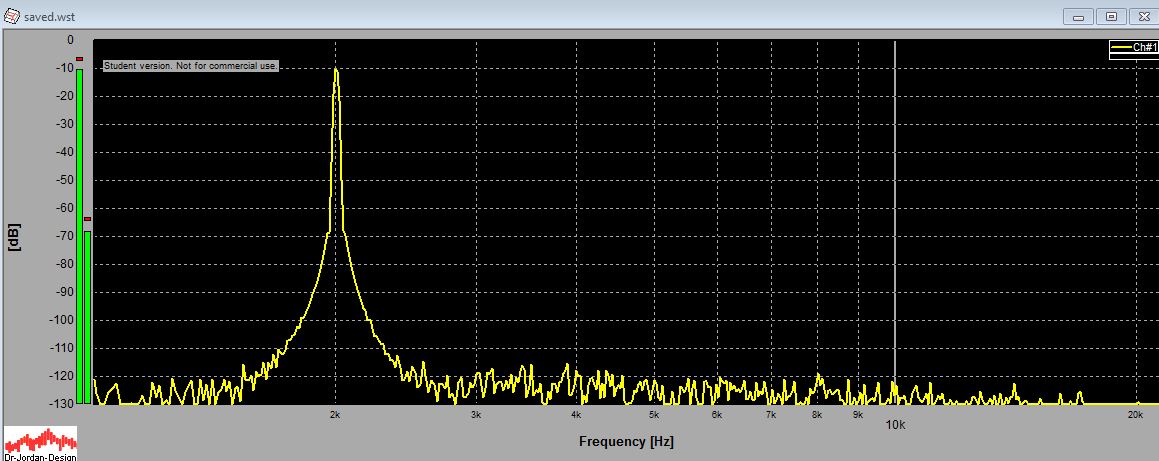Click the white cursor line at 10k
The width and height of the screenshot is (1159, 461).
pyautogui.click(x=895, y=222)
